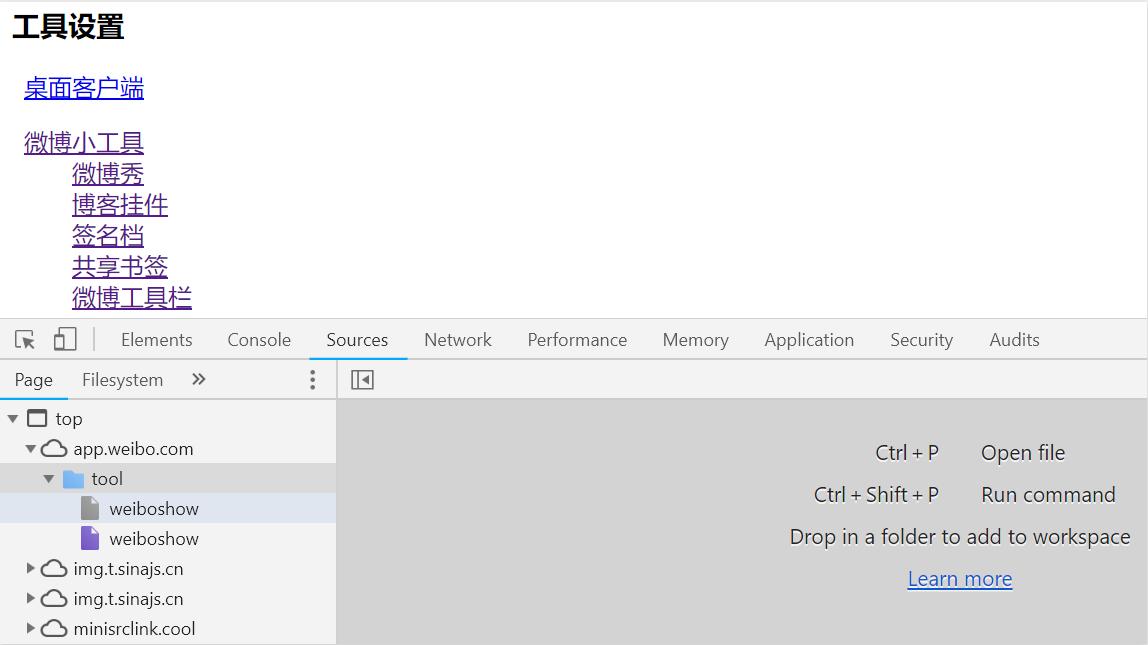Switch to the Audits tab
Screen dimensions: 1148x645
1015,340
